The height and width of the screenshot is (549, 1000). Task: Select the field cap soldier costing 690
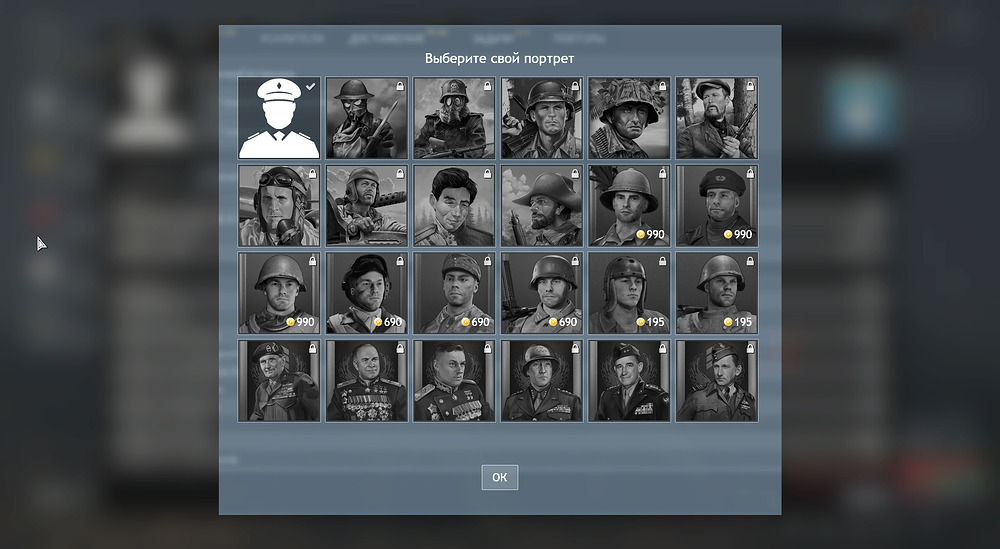click(454, 293)
